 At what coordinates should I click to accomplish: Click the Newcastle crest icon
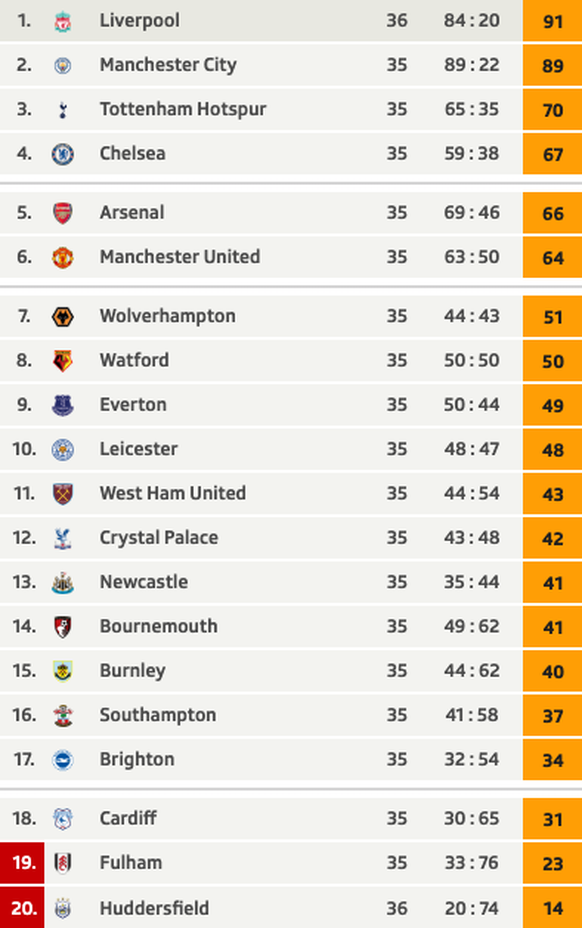click(x=63, y=583)
